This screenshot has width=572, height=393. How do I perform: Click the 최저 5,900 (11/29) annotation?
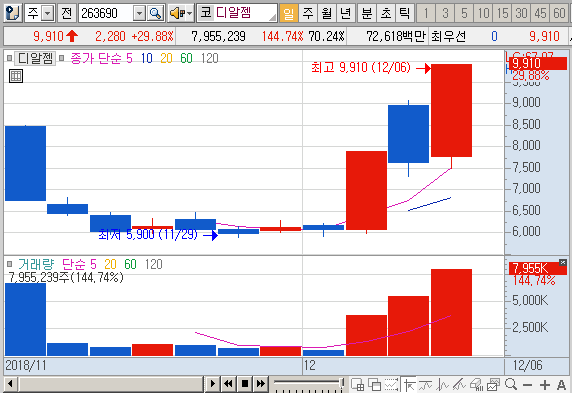[x=148, y=234]
